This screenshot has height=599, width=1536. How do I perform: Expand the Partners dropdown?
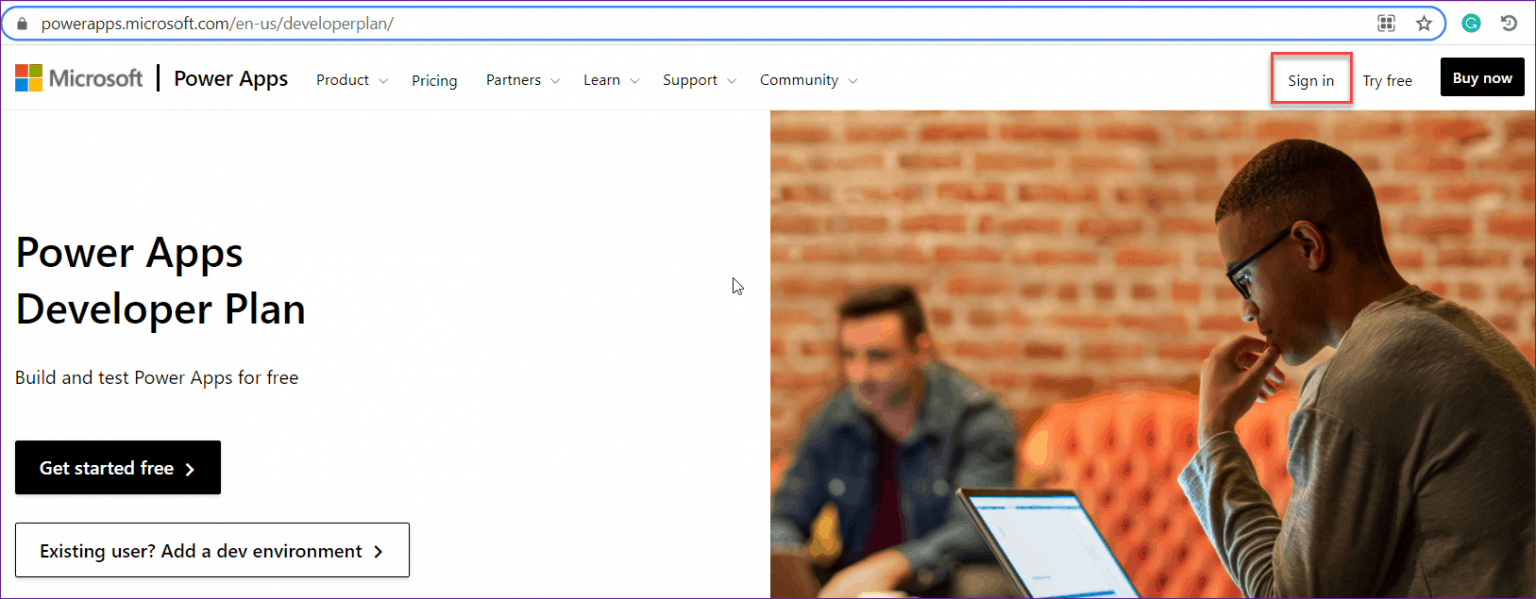pos(515,79)
